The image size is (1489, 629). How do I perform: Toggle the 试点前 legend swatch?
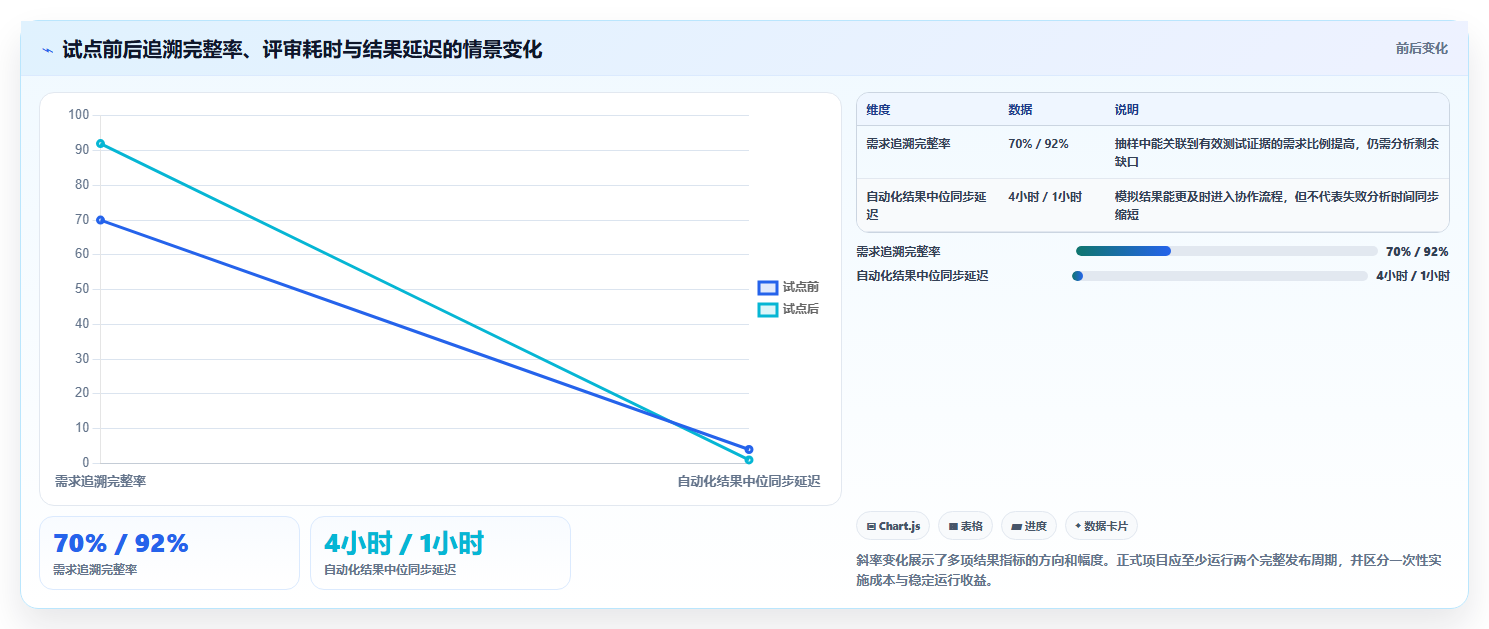(x=767, y=287)
